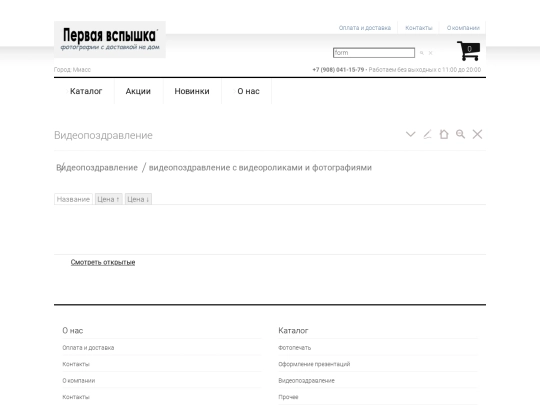
Task: Open footer link О компании
Action: [79, 381]
